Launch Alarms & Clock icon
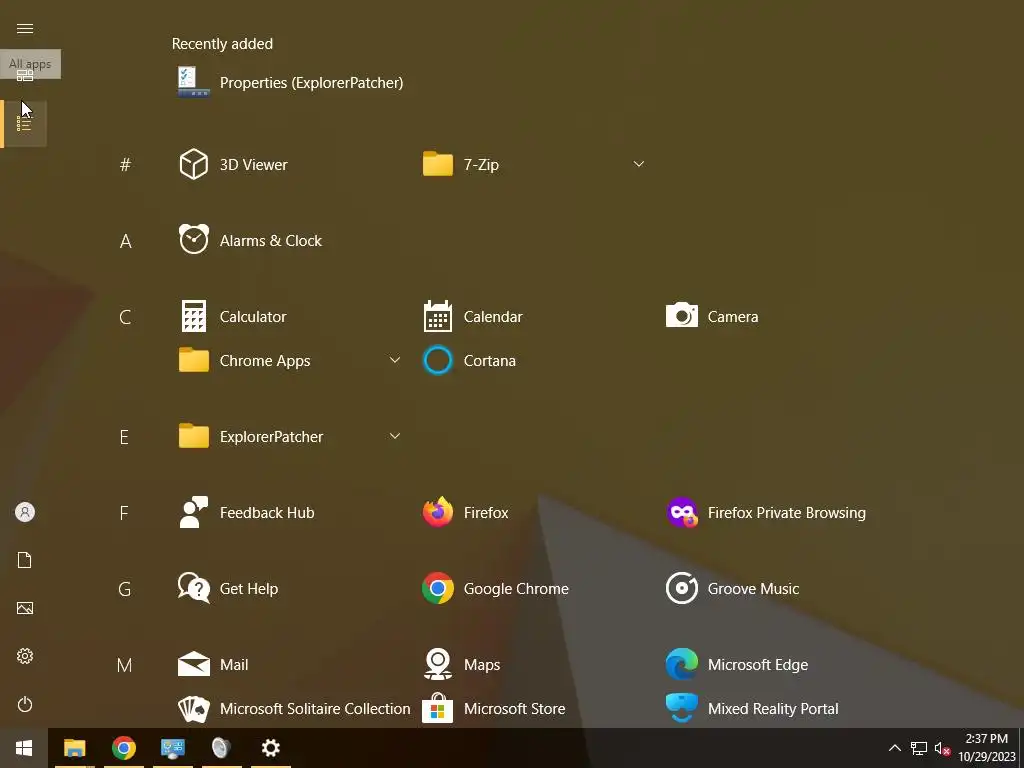Image resolution: width=1024 pixels, height=768 pixels. [x=193, y=240]
